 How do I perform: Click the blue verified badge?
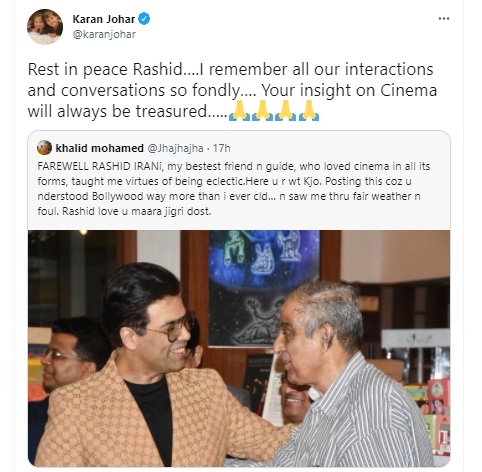144,19
